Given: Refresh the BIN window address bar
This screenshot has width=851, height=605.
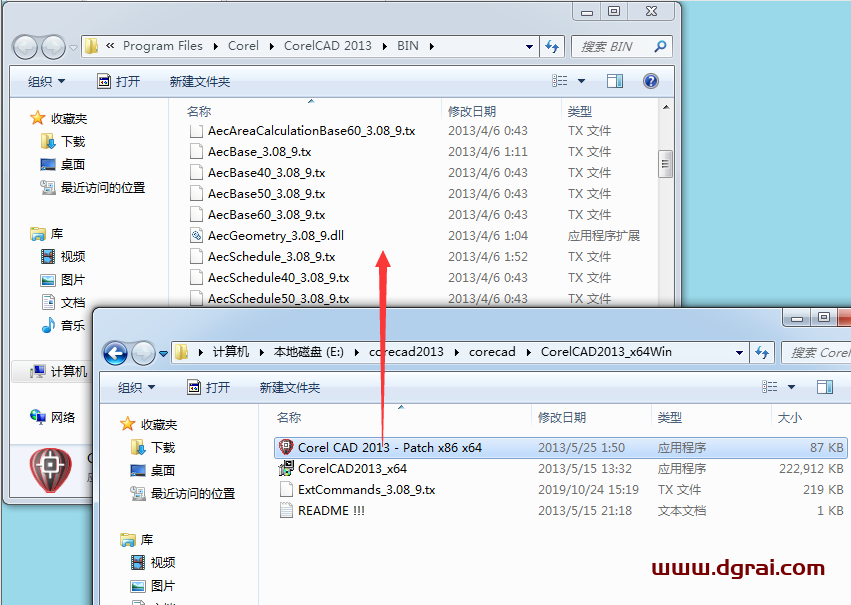Looking at the screenshot, I should click(552, 47).
